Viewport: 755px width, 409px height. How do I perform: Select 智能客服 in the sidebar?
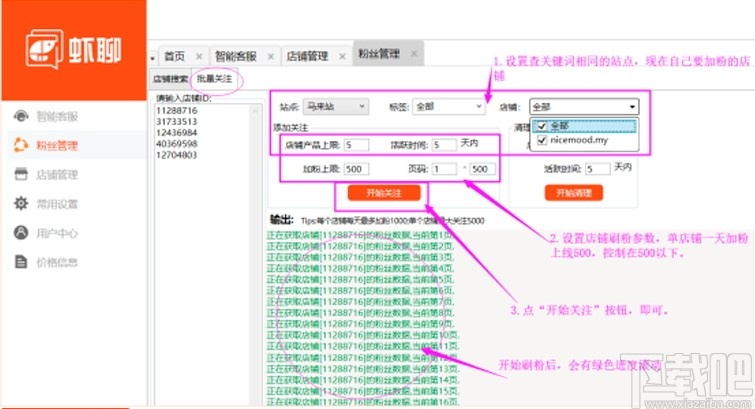(x=57, y=116)
